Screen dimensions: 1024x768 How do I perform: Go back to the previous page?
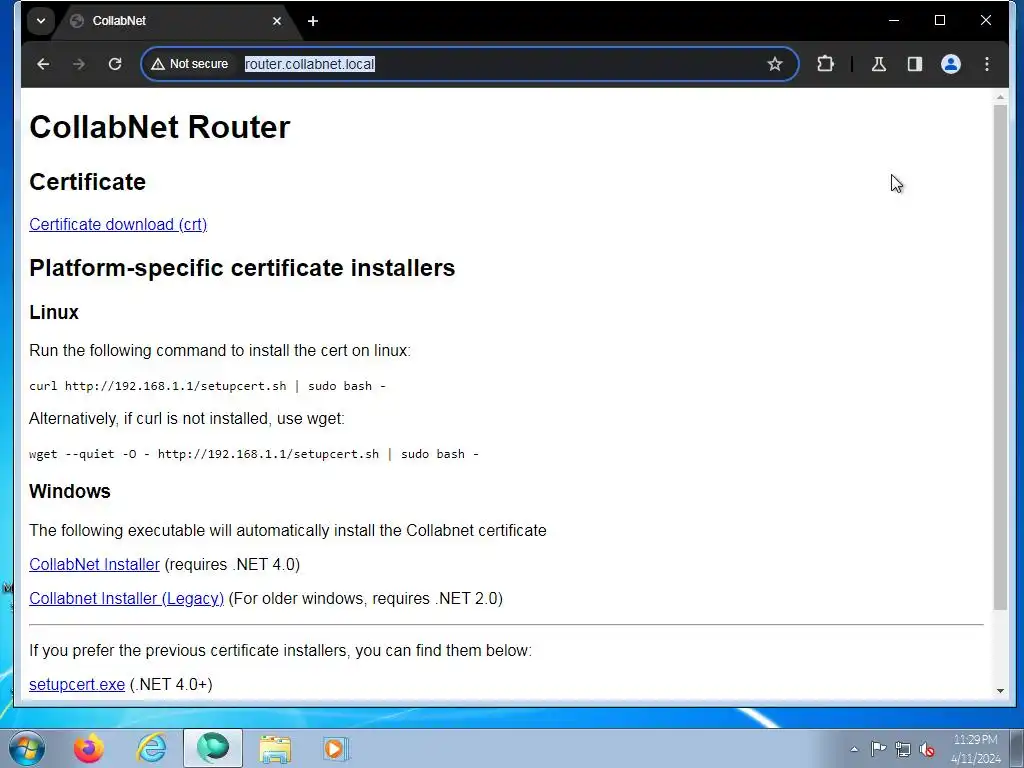pyautogui.click(x=43, y=64)
